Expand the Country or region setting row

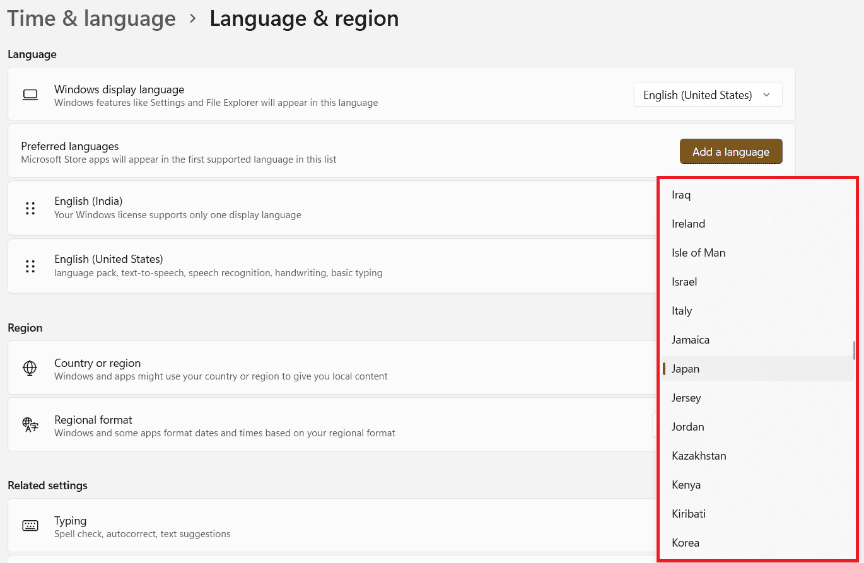(x=330, y=369)
